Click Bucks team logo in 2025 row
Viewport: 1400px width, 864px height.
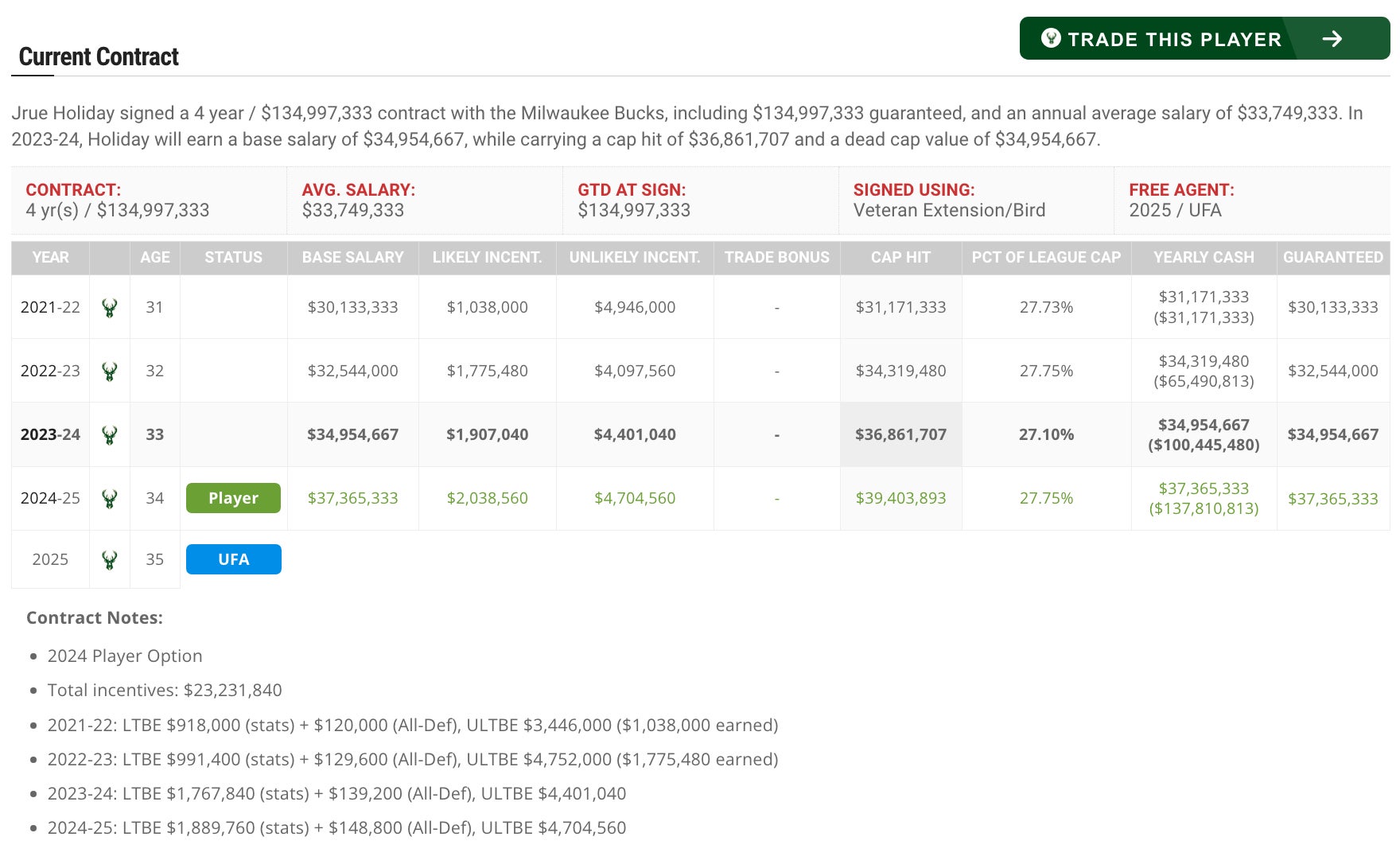point(110,560)
